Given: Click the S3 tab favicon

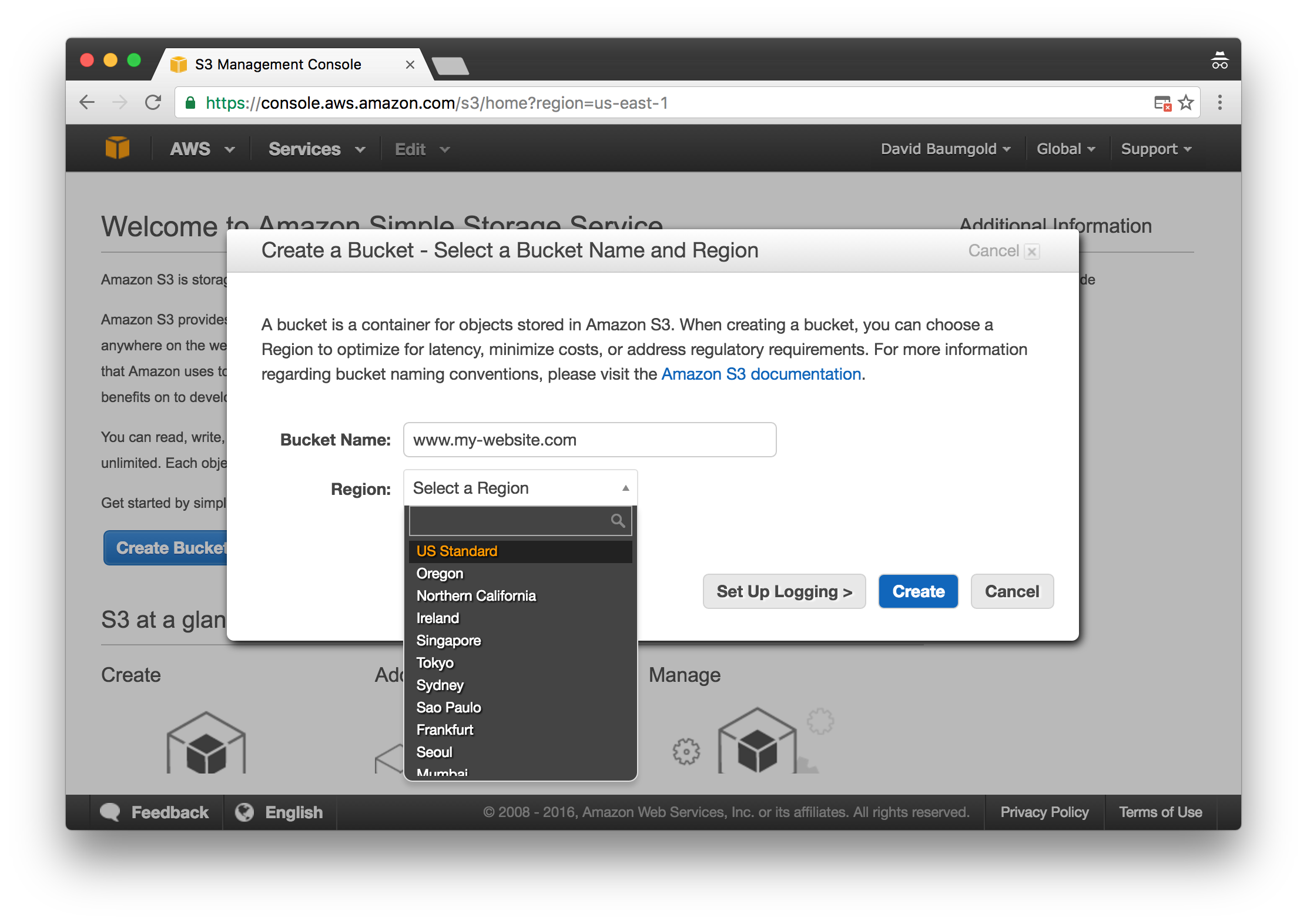Looking at the screenshot, I should tap(178, 64).
